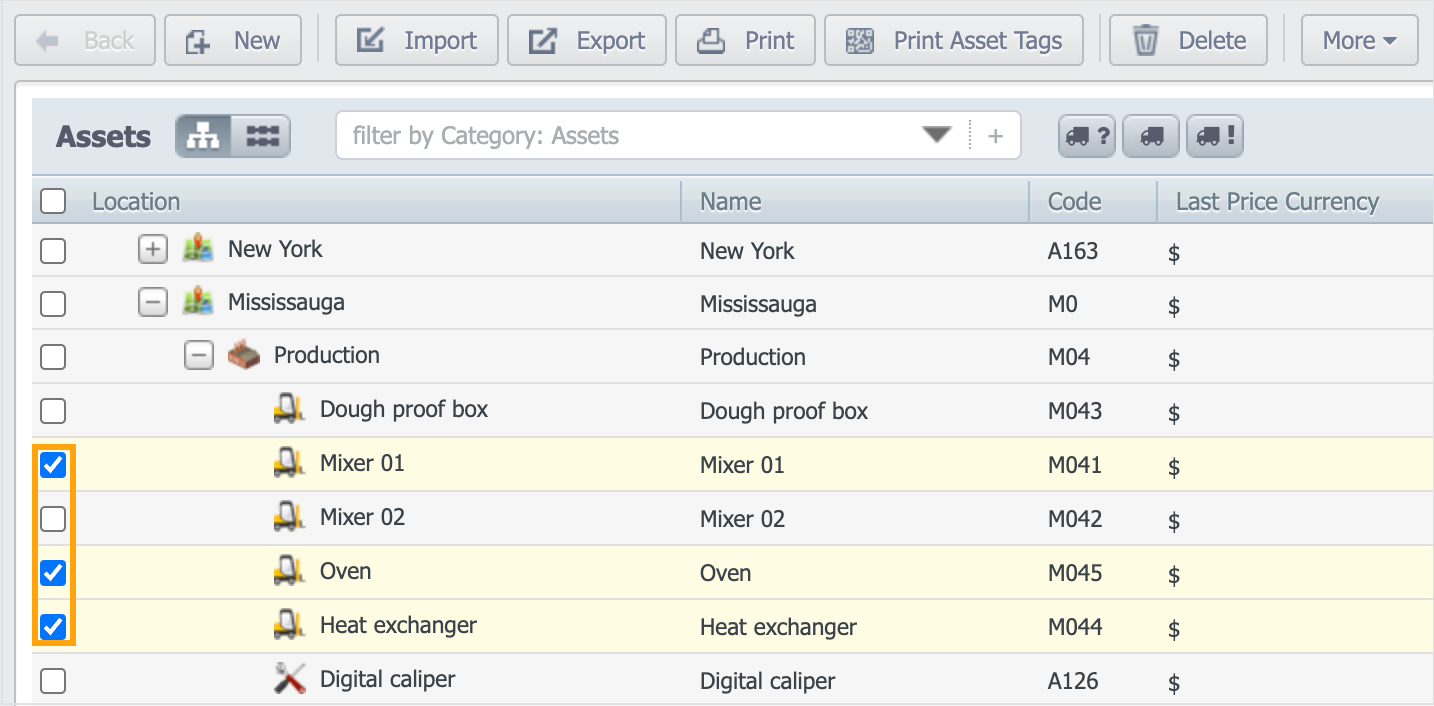Click the Mississauga name cell

[x=758, y=304]
